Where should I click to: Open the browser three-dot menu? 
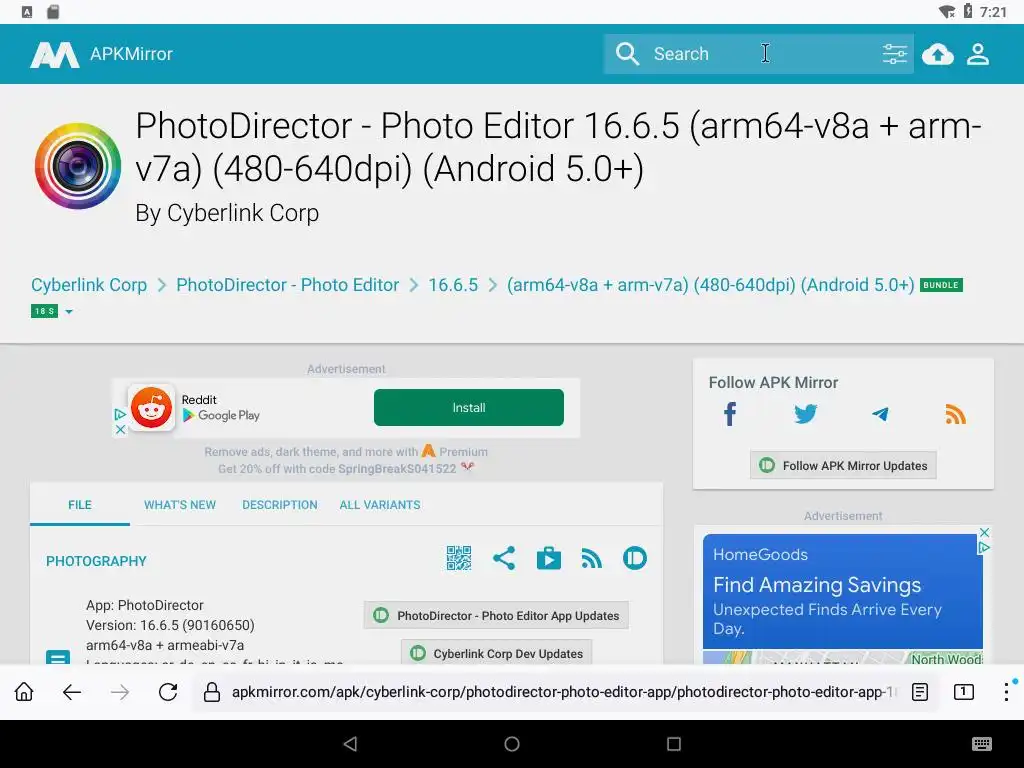coord(1006,692)
